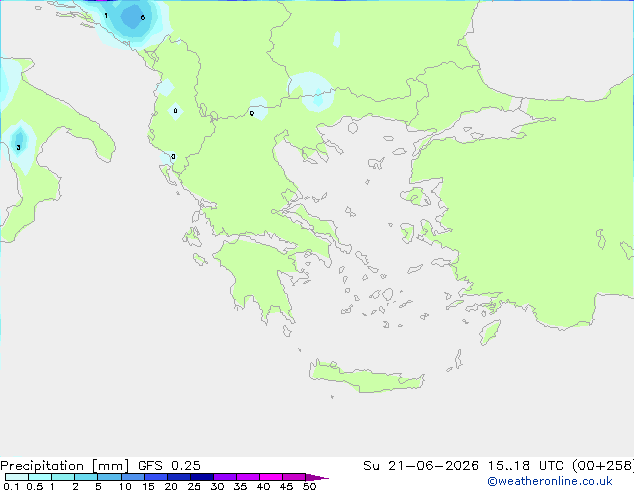634x490 pixels.
Task: Click the purple arrow tip above 50
Action: point(317,477)
